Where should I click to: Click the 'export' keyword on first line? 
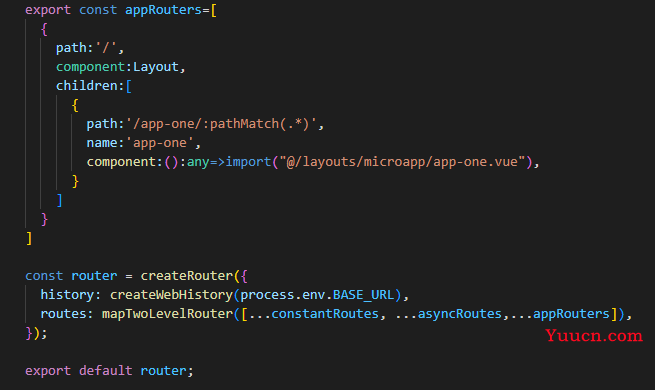point(48,10)
